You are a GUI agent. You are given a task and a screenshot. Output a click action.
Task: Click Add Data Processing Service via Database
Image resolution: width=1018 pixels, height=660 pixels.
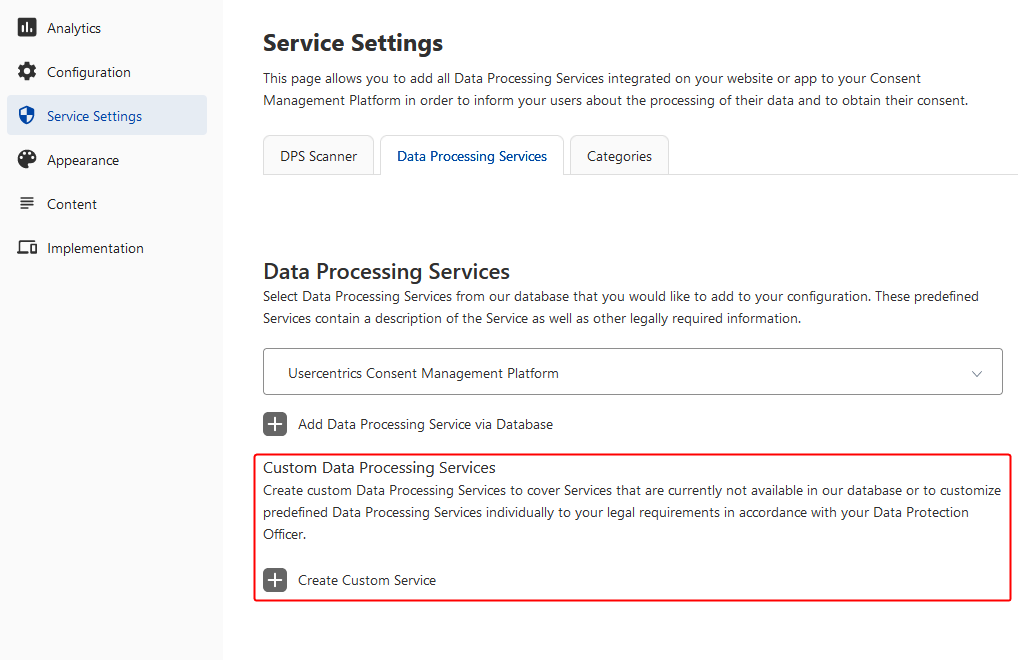tap(425, 424)
